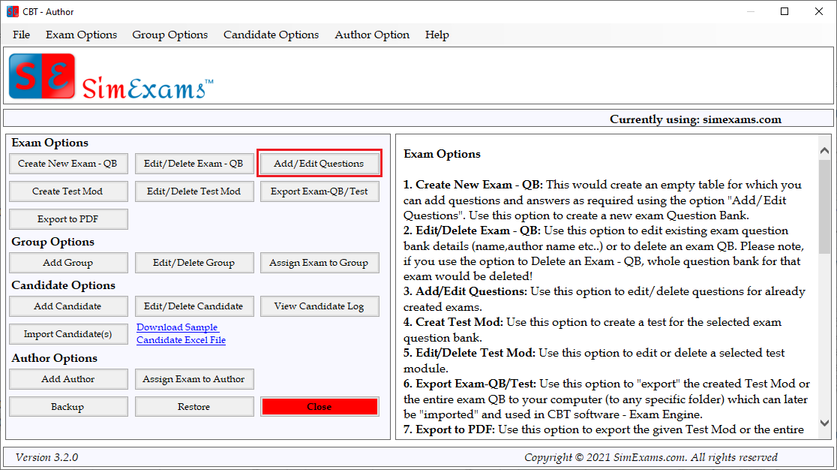Open the Group Options menu
837x470 pixels.
[170, 35]
